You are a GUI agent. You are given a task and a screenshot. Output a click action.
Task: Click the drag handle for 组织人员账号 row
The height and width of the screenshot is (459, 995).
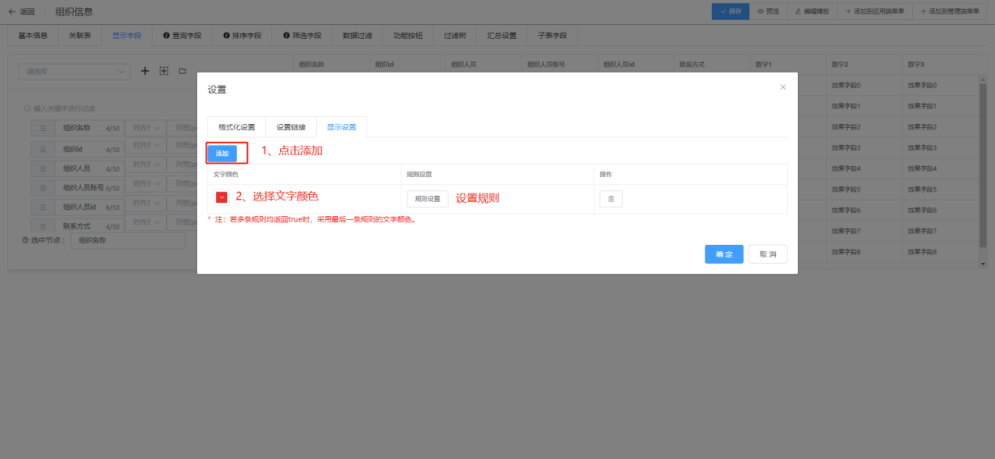pyautogui.click(x=44, y=188)
